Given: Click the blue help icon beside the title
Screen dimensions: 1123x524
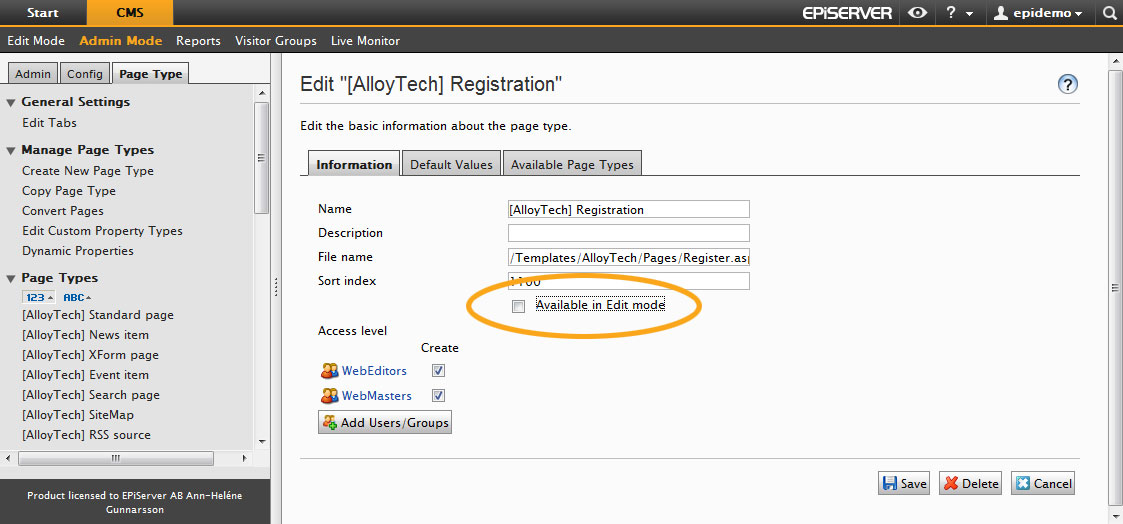Looking at the screenshot, I should [1068, 85].
